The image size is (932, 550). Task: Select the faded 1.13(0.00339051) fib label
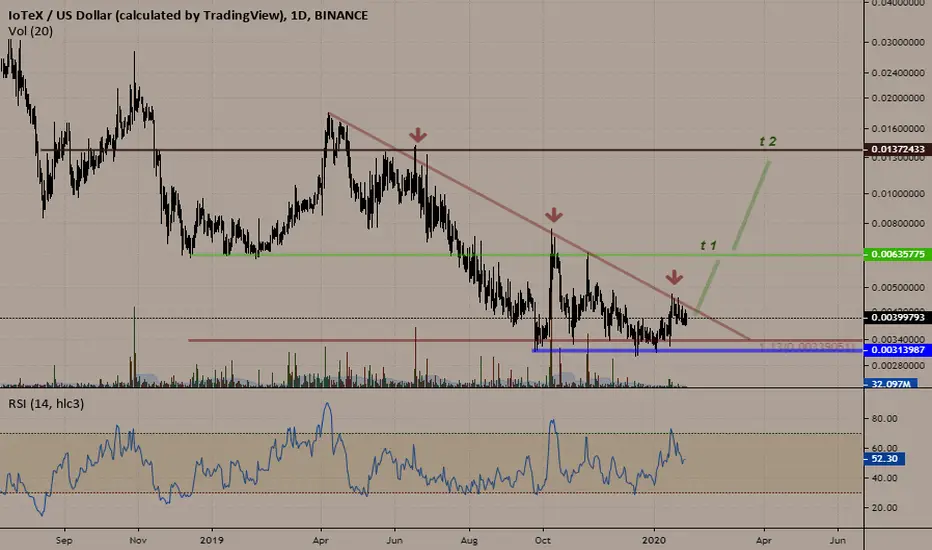(807, 347)
